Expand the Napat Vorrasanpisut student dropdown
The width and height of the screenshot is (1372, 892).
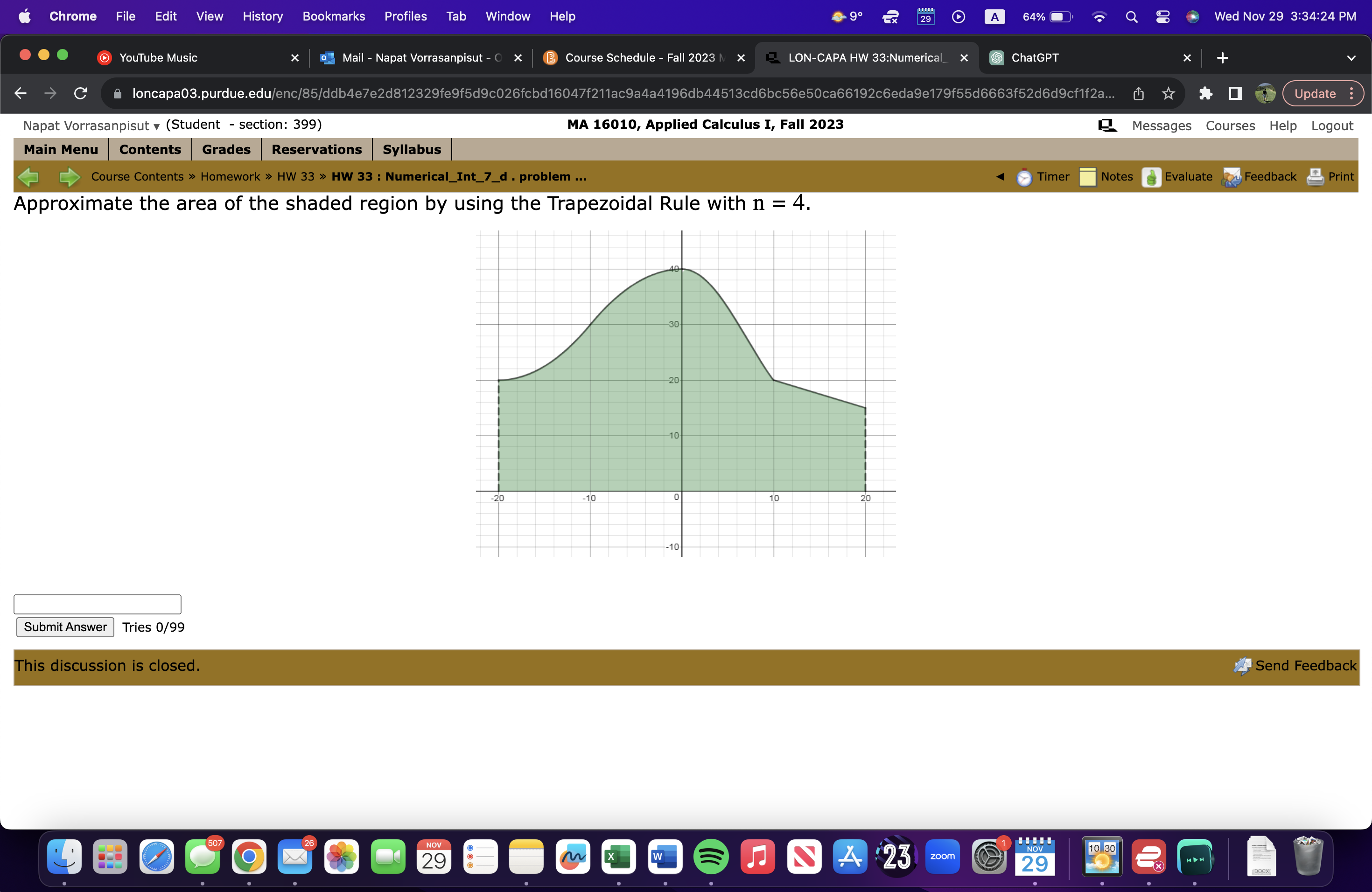coord(156,126)
